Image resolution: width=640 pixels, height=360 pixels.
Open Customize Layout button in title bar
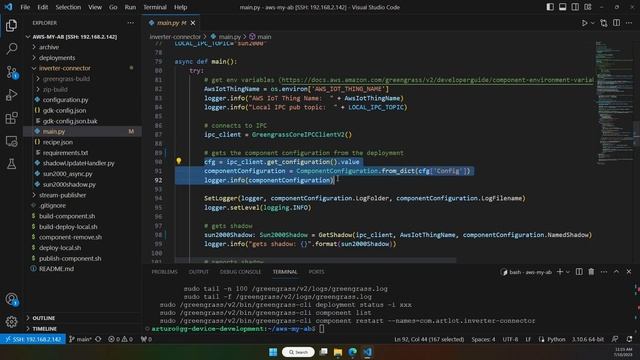tap(588, 7)
